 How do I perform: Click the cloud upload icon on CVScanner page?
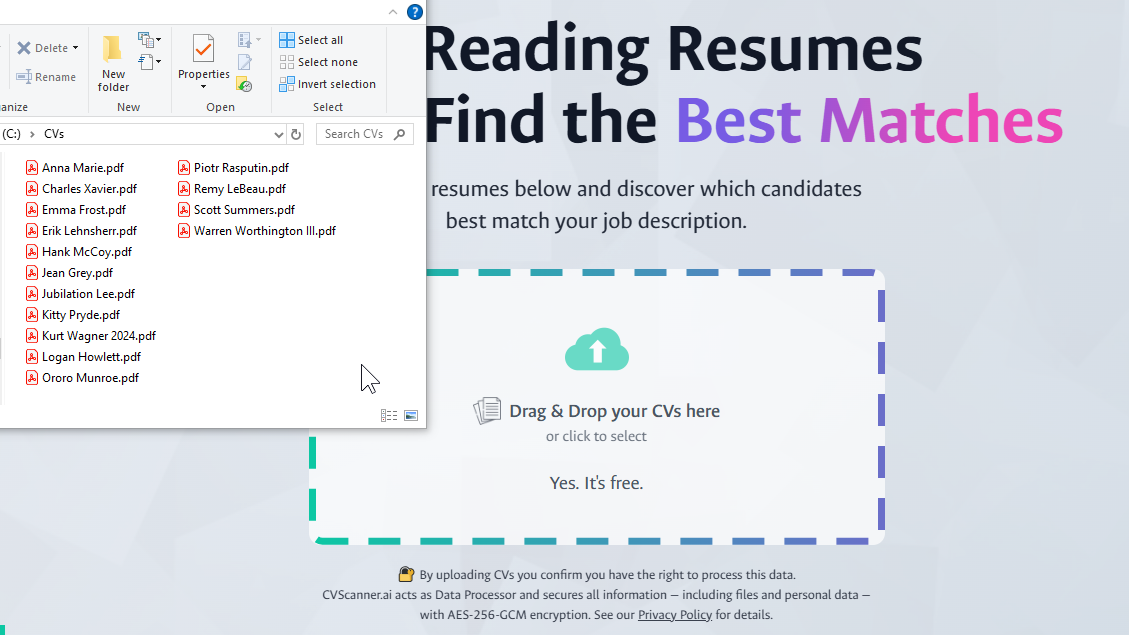(x=597, y=350)
